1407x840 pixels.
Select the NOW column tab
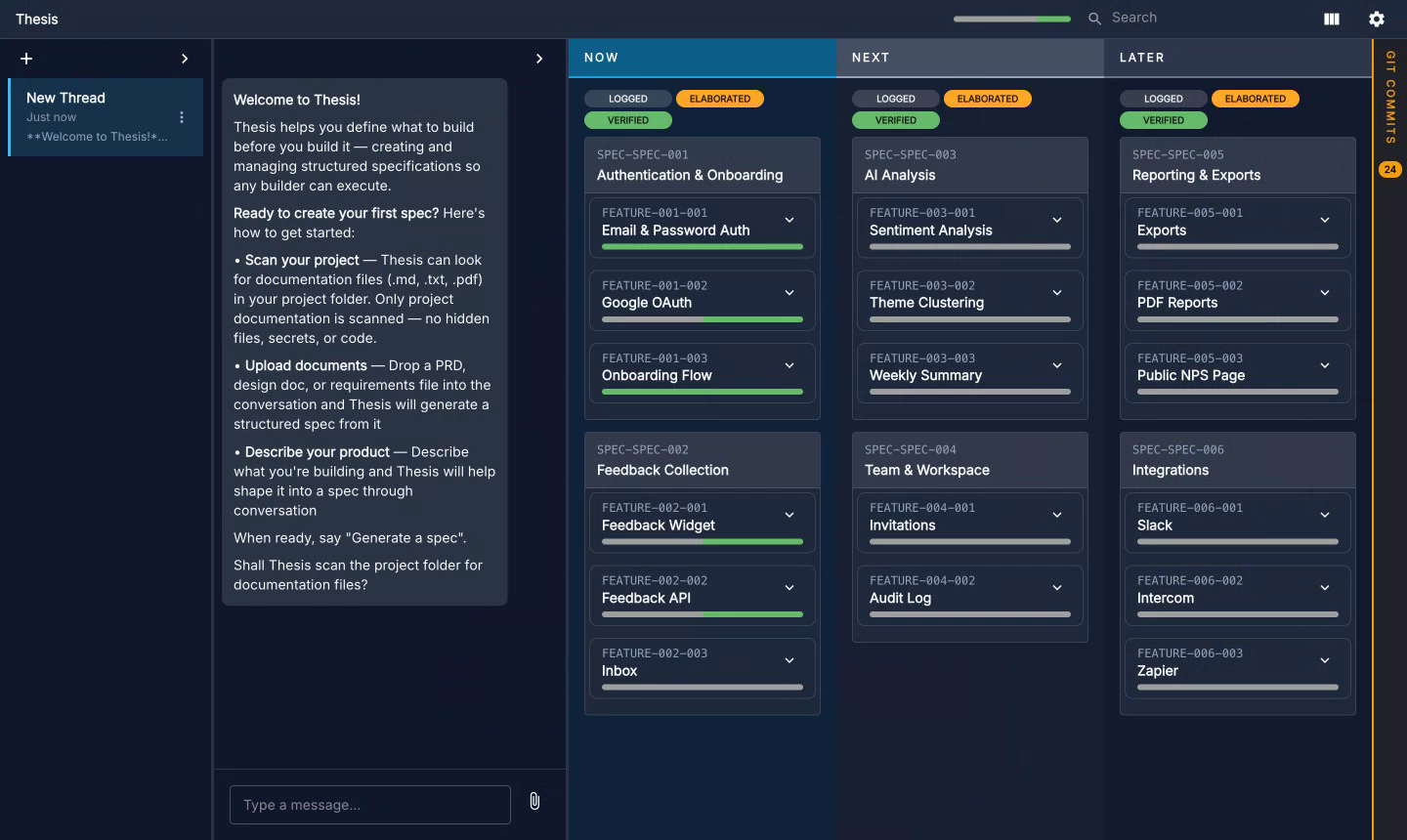pos(703,58)
